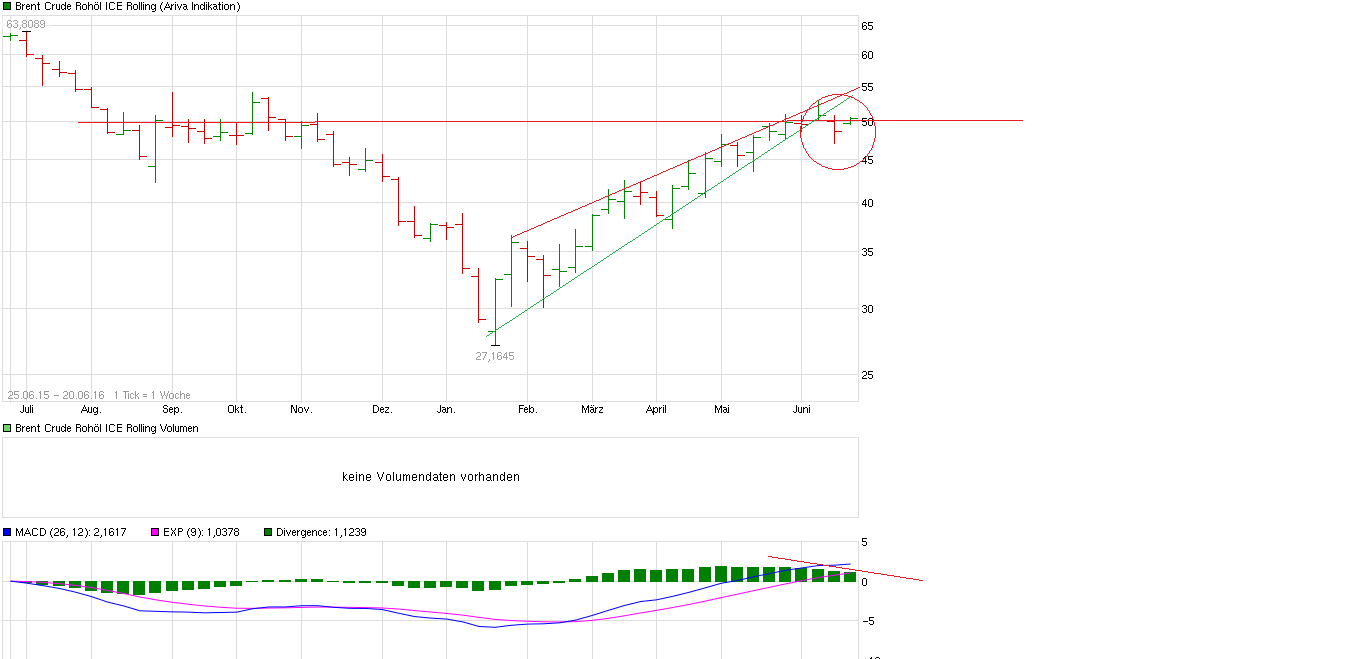Click the 50 price axis label
This screenshot has height=659, width=1367.
867,122
